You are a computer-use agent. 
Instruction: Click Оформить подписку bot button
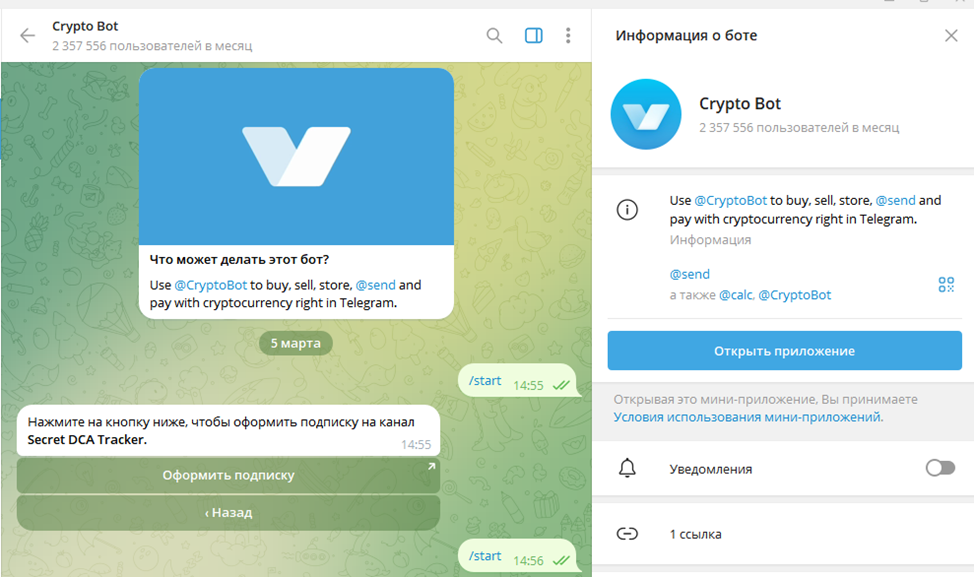(x=229, y=475)
